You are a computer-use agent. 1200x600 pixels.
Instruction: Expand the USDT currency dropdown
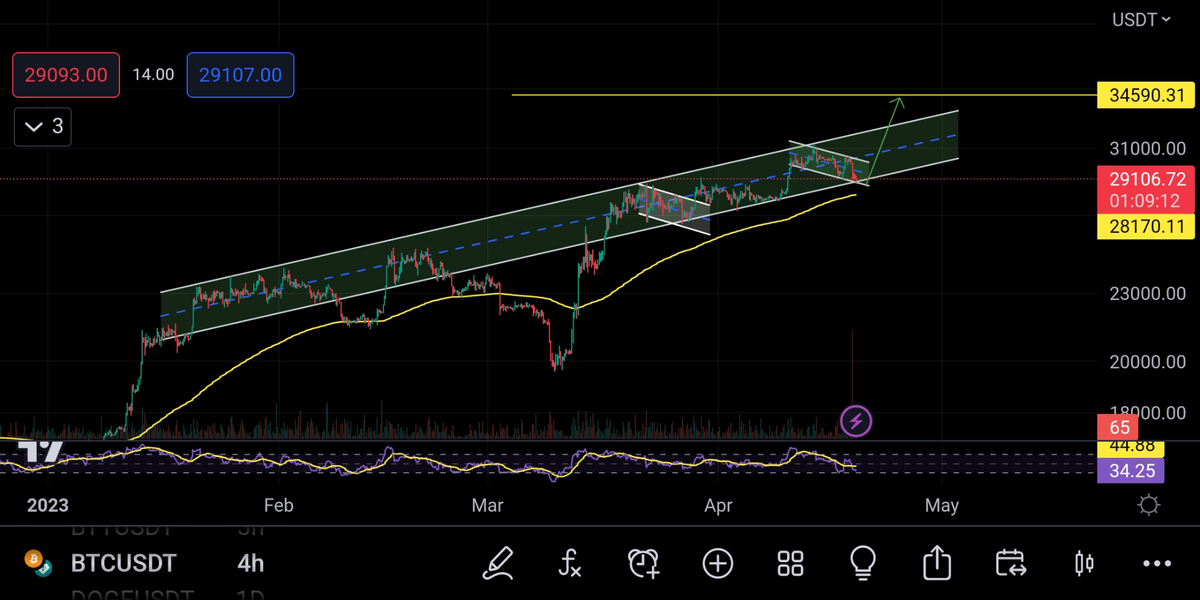[1142, 19]
